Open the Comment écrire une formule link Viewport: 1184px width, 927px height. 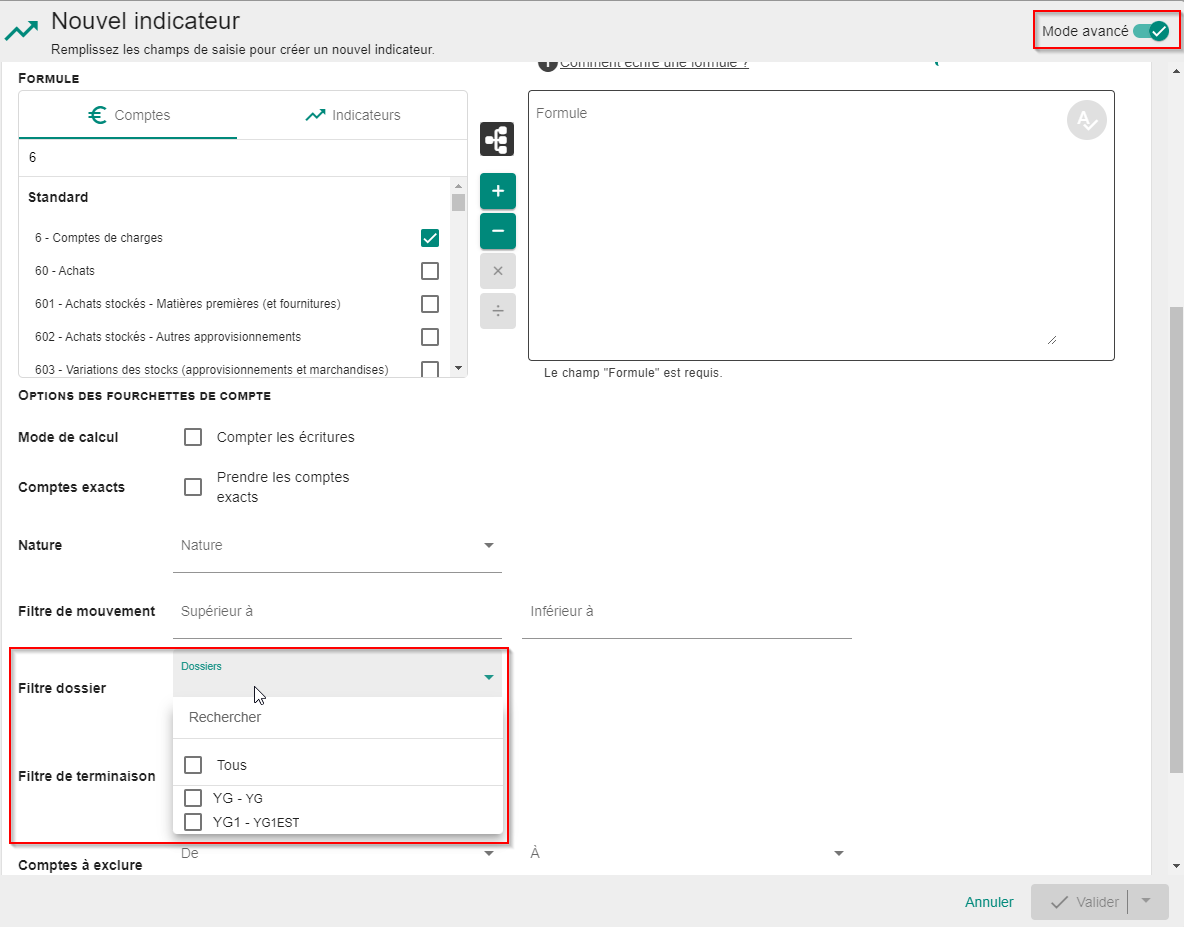(x=654, y=63)
